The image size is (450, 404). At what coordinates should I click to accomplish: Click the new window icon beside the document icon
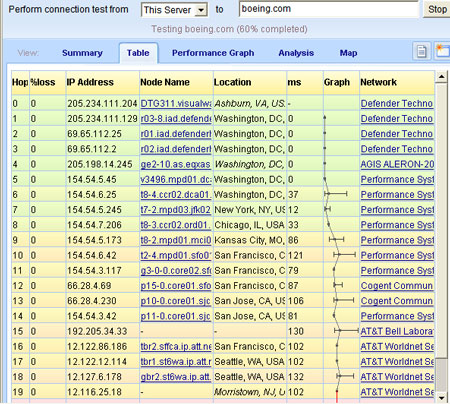click(x=443, y=52)
